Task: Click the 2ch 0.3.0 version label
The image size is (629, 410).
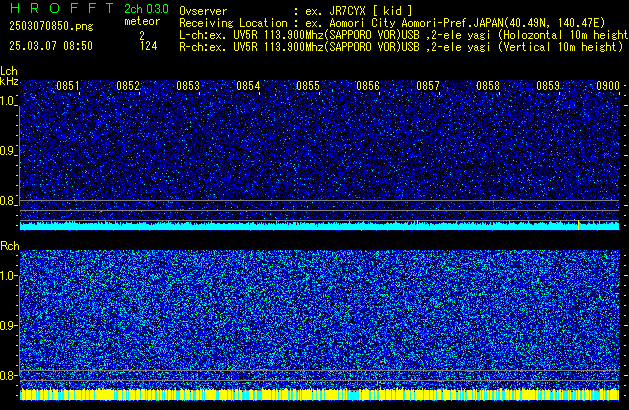Action: pos(146,9)
